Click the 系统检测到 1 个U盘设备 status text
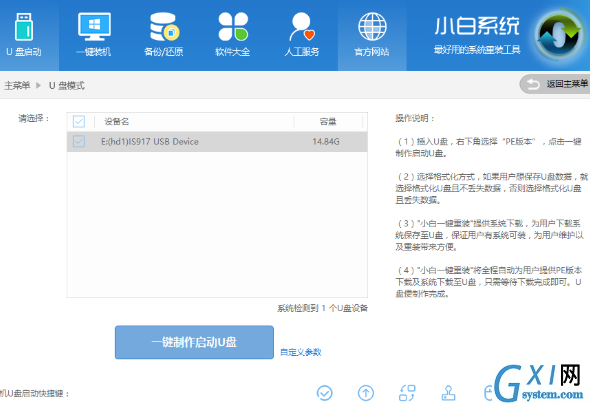This screenshot has width=590, height=403. [322, 308]
